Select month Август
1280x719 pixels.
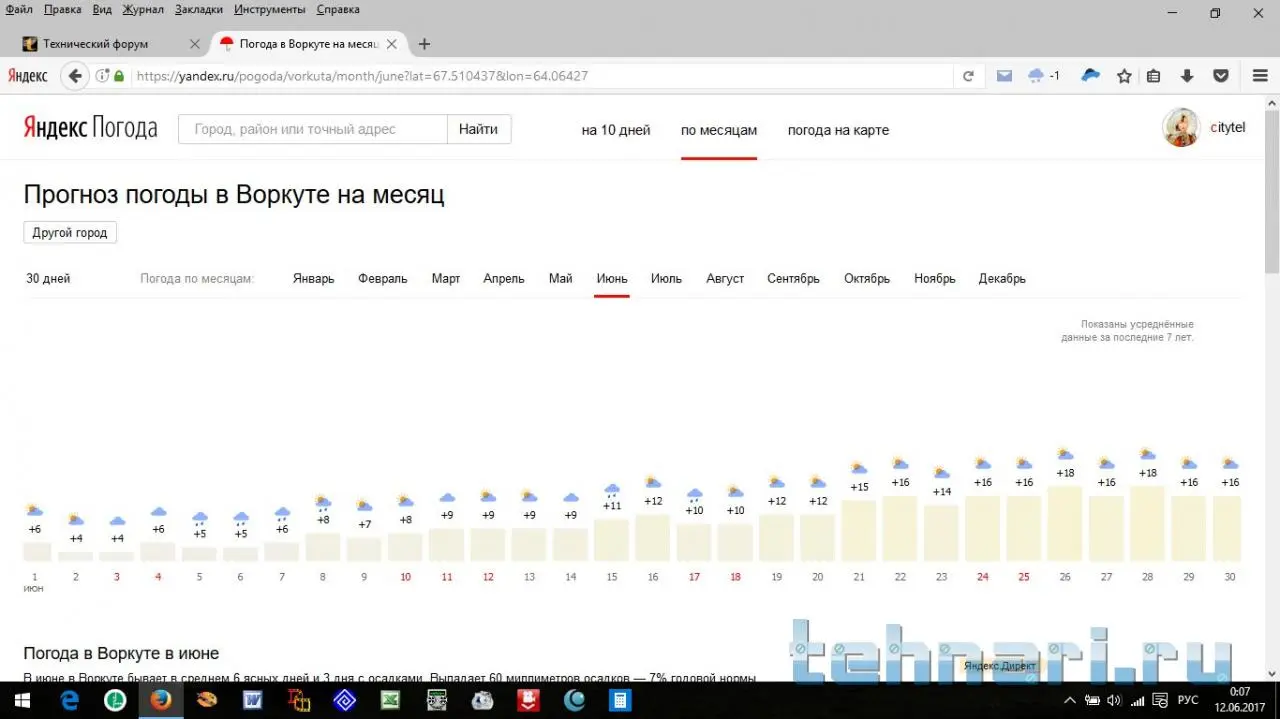pyautogui.click(x=725, y=279)
